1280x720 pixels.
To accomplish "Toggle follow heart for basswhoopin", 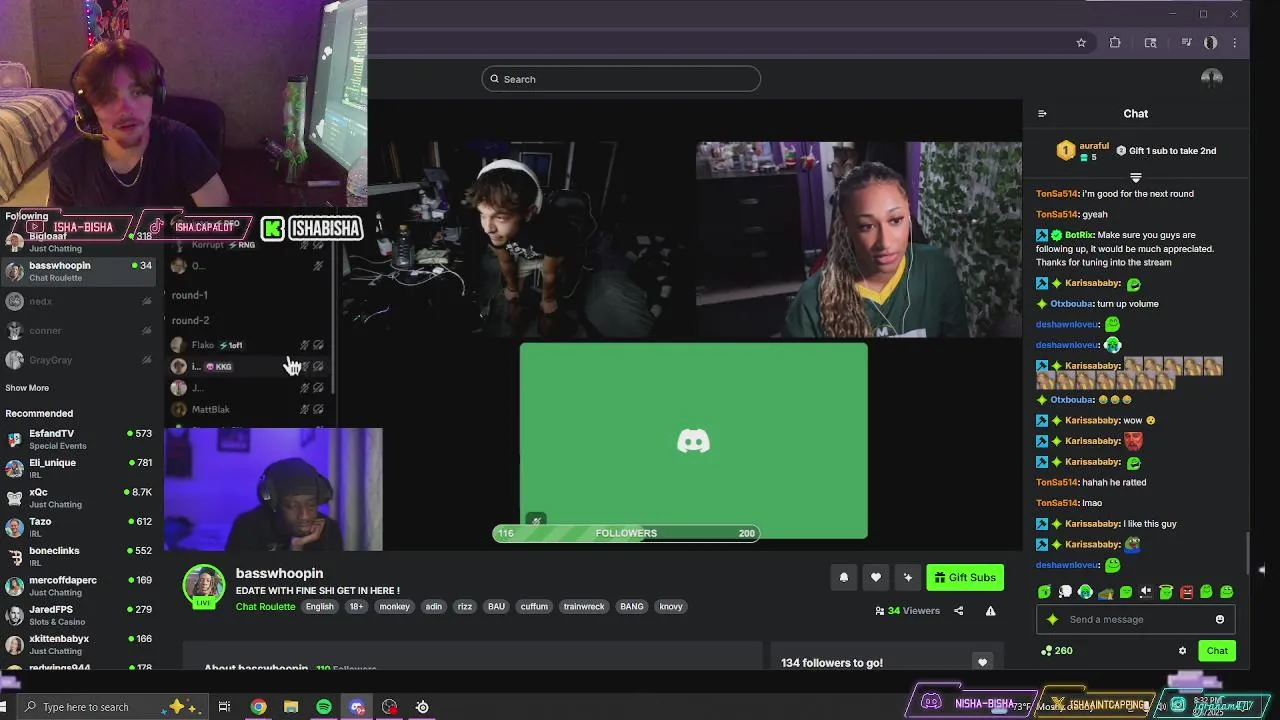I will 876,577.
